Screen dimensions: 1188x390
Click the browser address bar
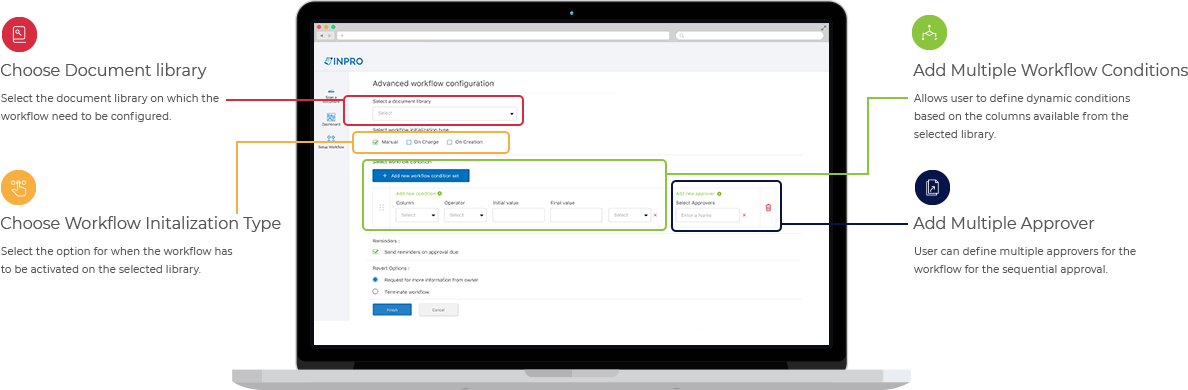tap(504, 36)
